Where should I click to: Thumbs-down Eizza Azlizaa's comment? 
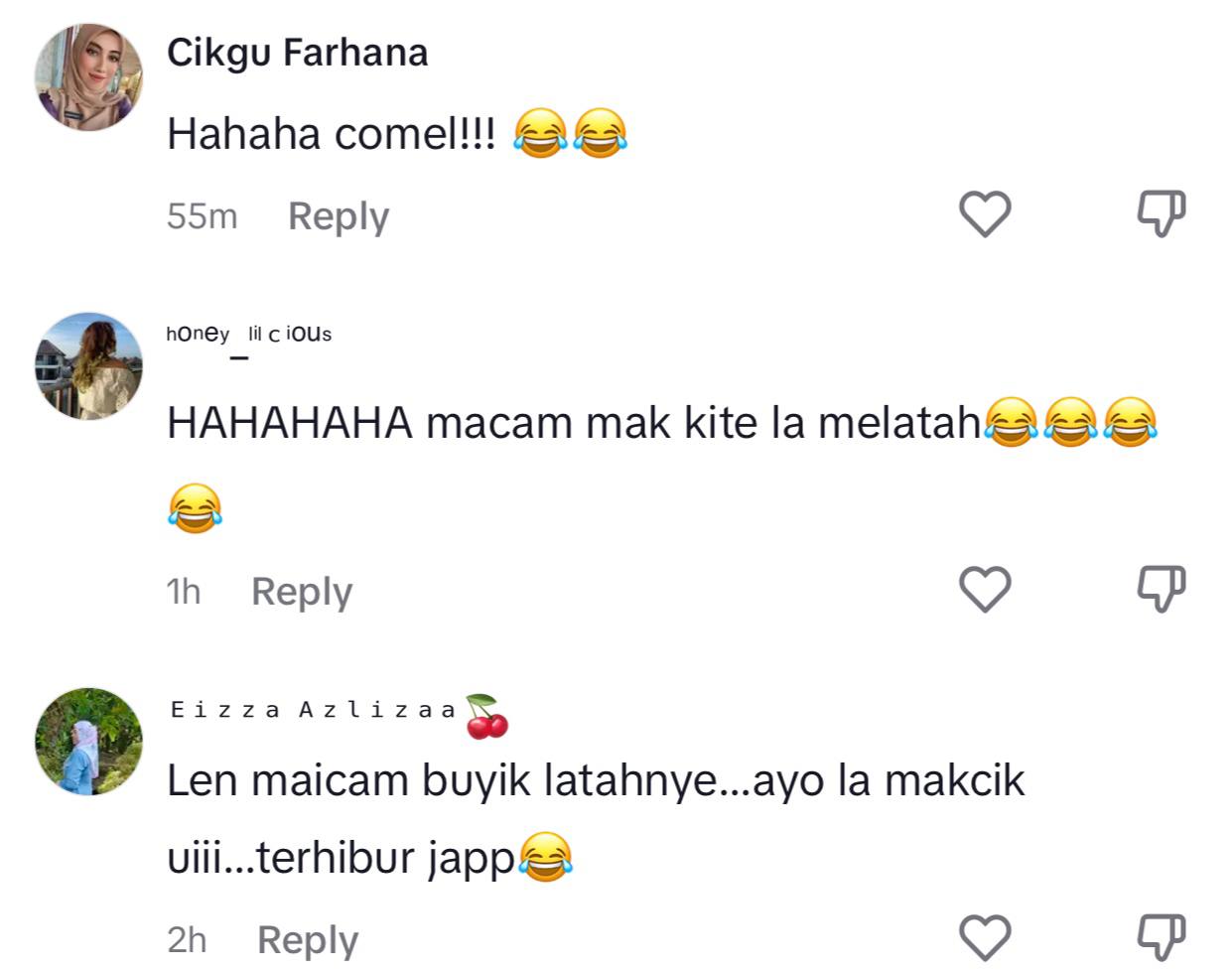click(1161, 937)
